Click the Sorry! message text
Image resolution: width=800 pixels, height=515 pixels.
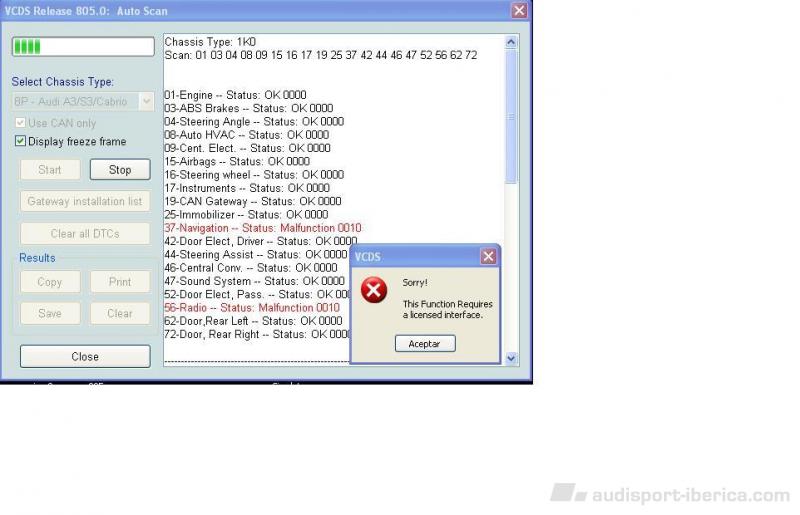pos(415,282)
